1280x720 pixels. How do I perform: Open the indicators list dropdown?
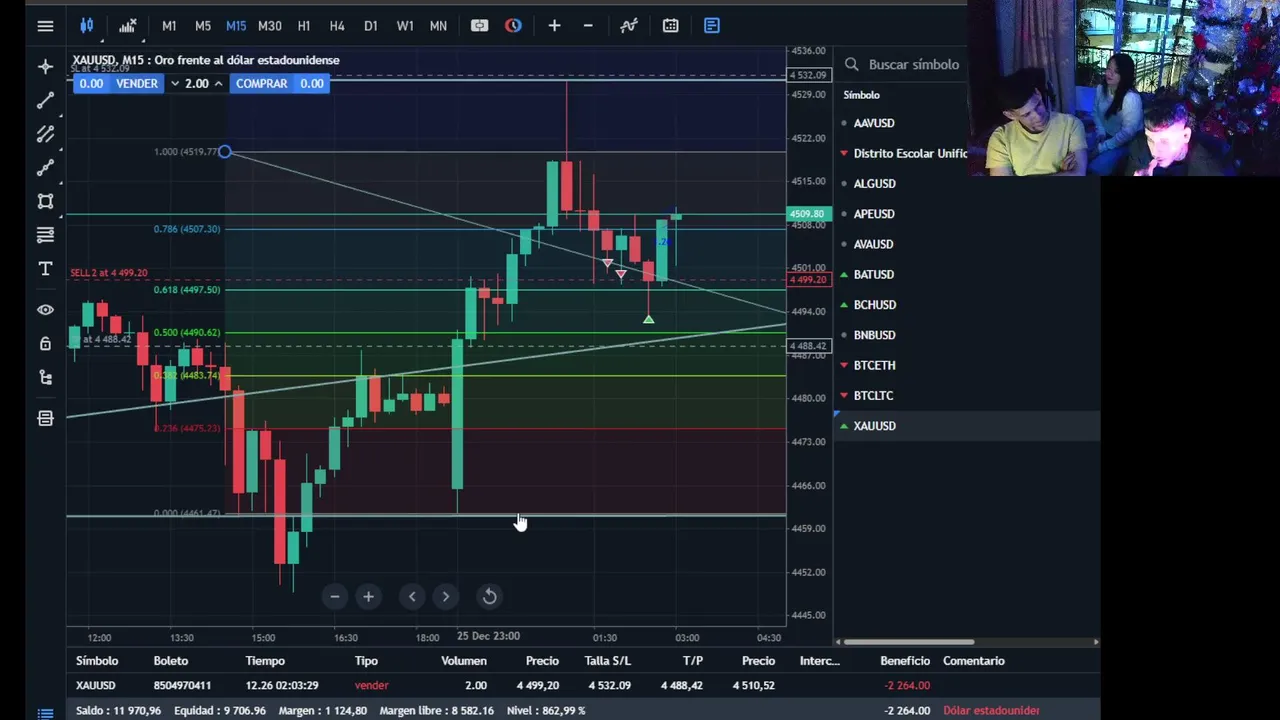pyautogui.click(x=128, y=26)
